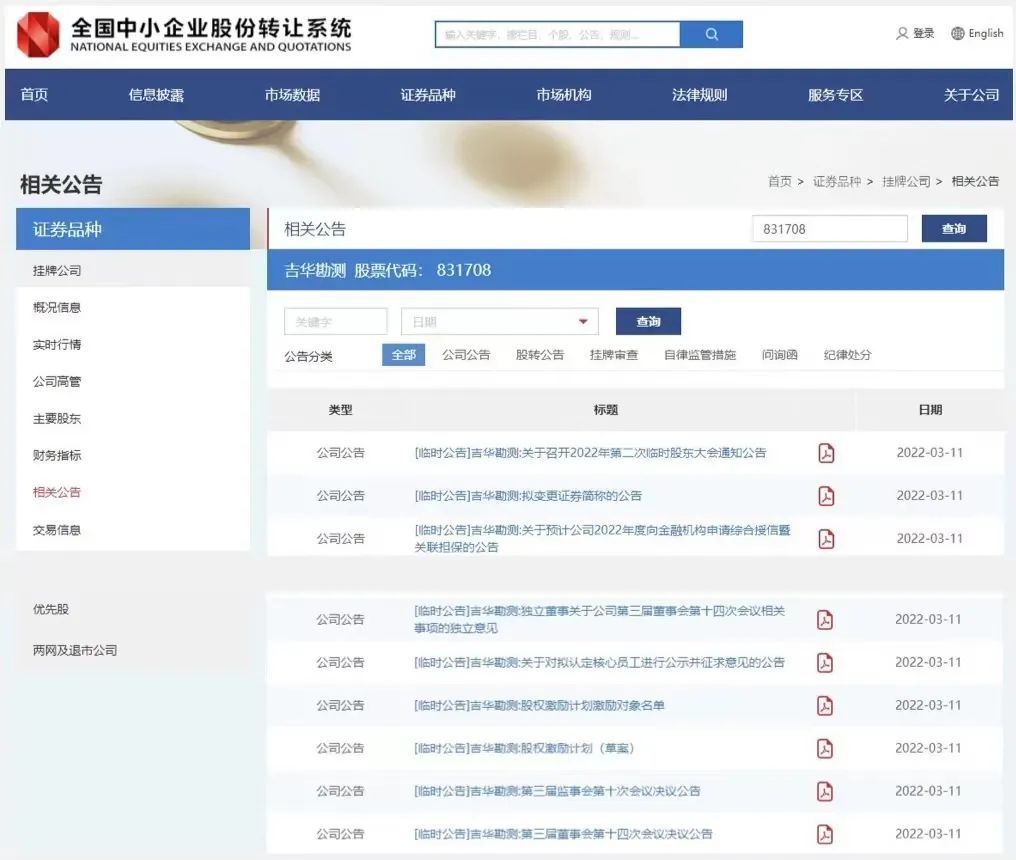Viewport: 1016px width, 860px height.
Task: Select 财务指标 in sidebar
Action: point(57,455)
